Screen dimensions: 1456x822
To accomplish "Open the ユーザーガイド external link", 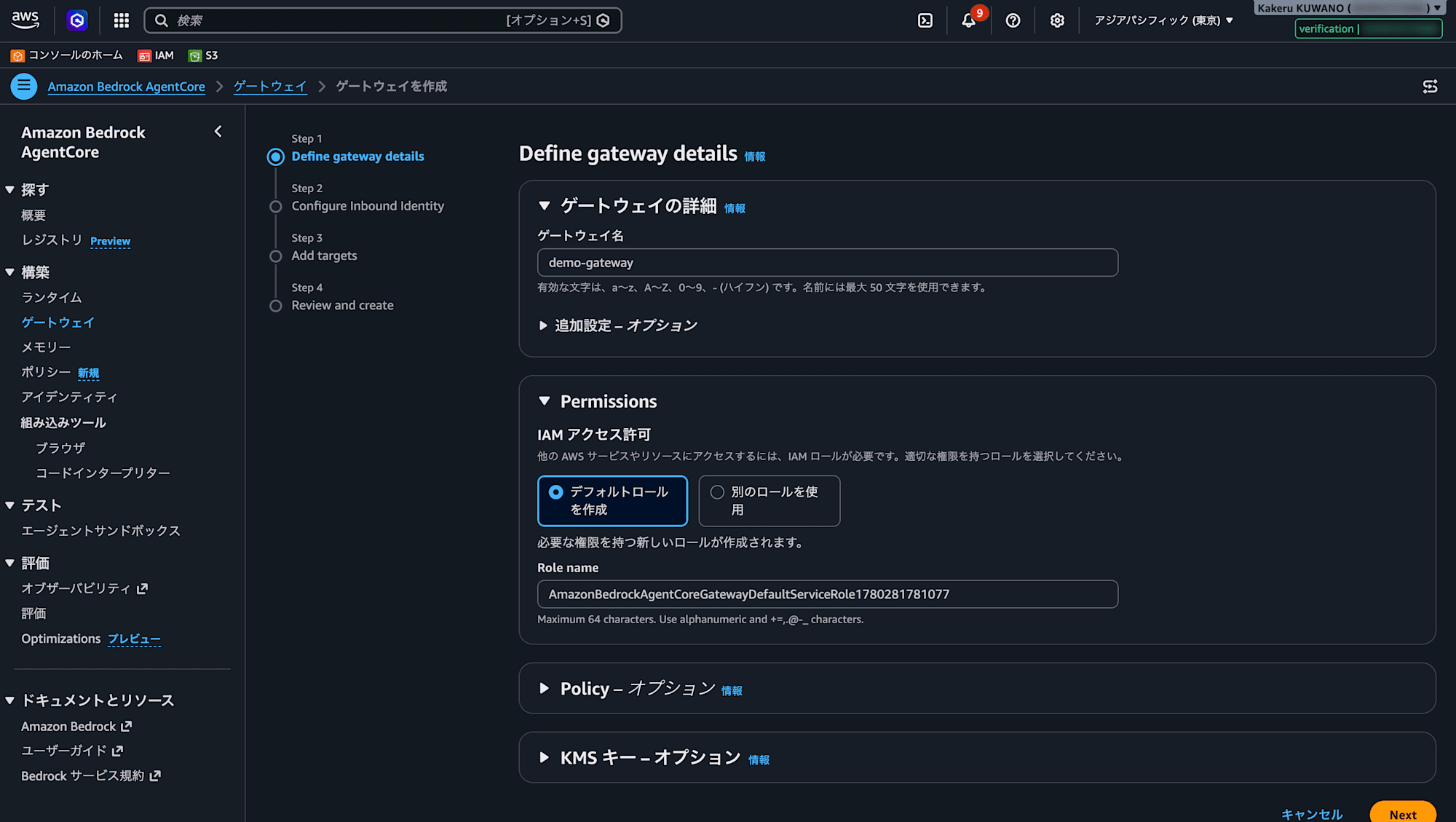I will pyautogui.click(x=72, y=751).
